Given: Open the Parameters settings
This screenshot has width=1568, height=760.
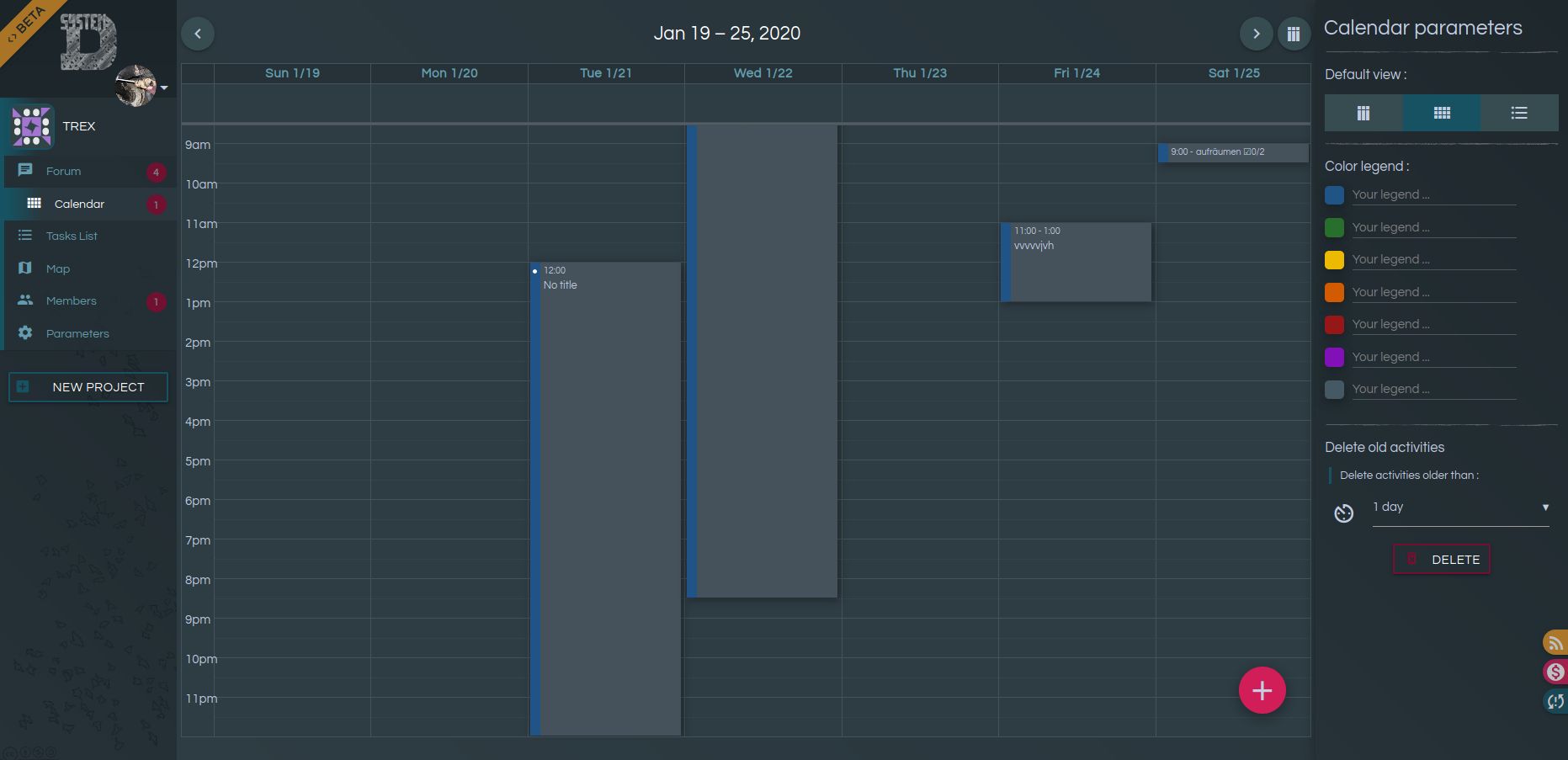Looking at the screenshot, I should [x=77, y=333].
